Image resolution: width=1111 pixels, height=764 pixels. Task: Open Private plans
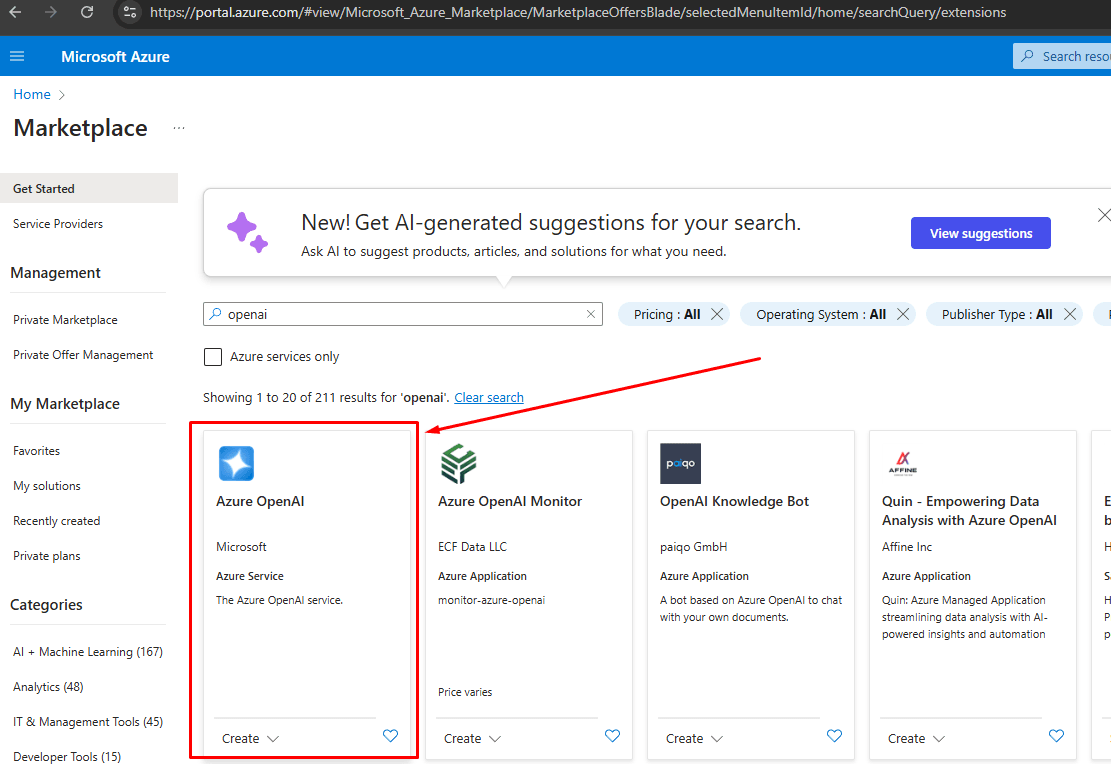47,556
